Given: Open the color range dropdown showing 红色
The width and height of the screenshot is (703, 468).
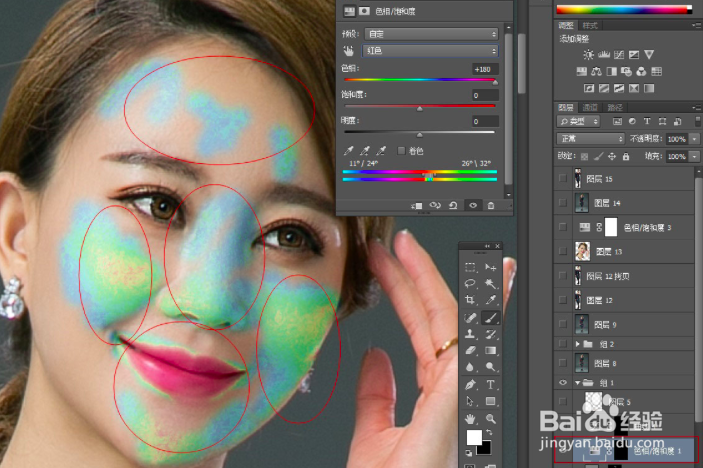Looking at the screenshot, I should pos(430,51).
